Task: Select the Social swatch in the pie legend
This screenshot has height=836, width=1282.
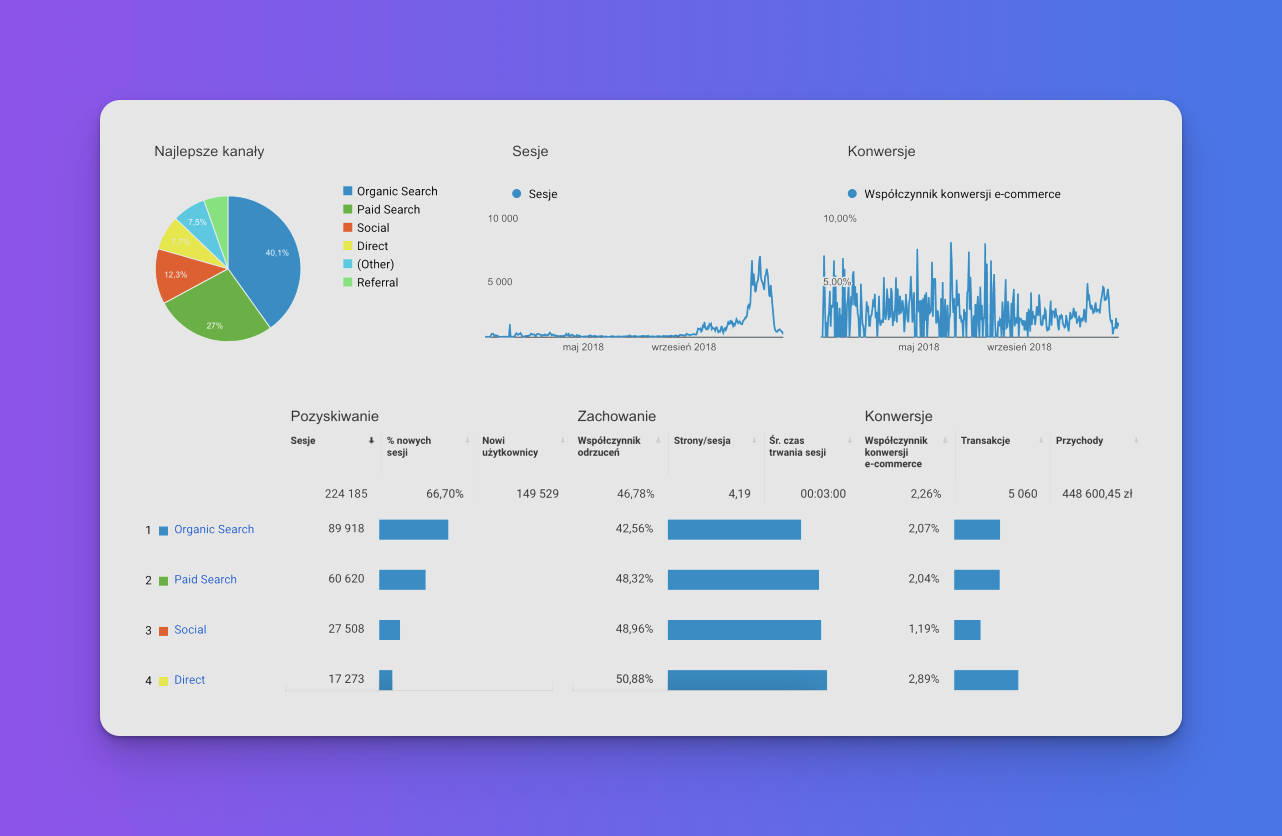Action: click(x=347, y=228)
